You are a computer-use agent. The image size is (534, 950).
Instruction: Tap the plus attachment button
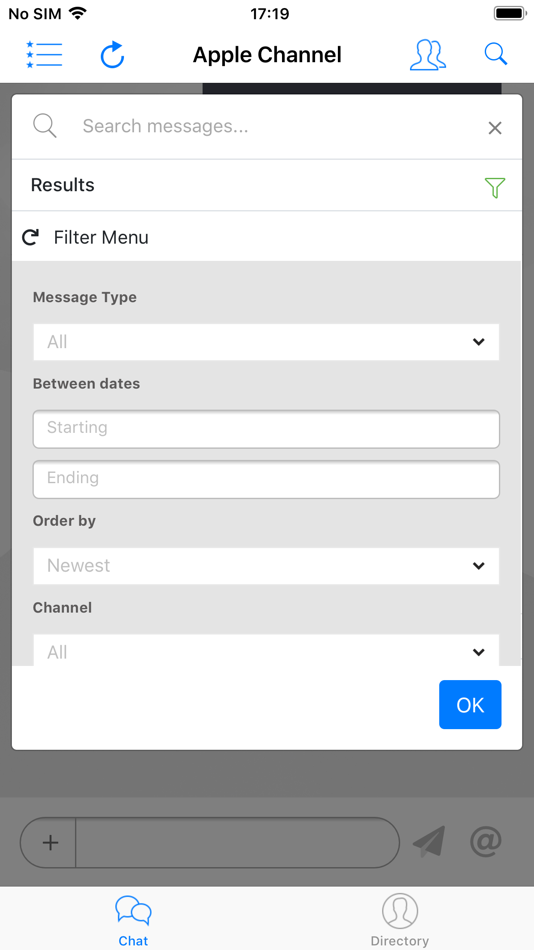pyautogui.click(x=50, y=842)
